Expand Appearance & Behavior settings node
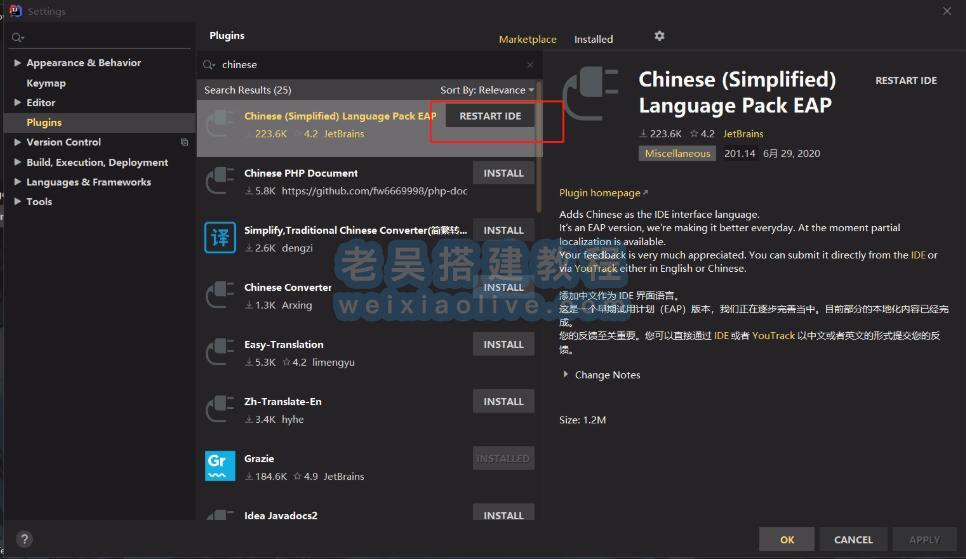This screenshot has width=966, height=559. [x=17, y=62]
